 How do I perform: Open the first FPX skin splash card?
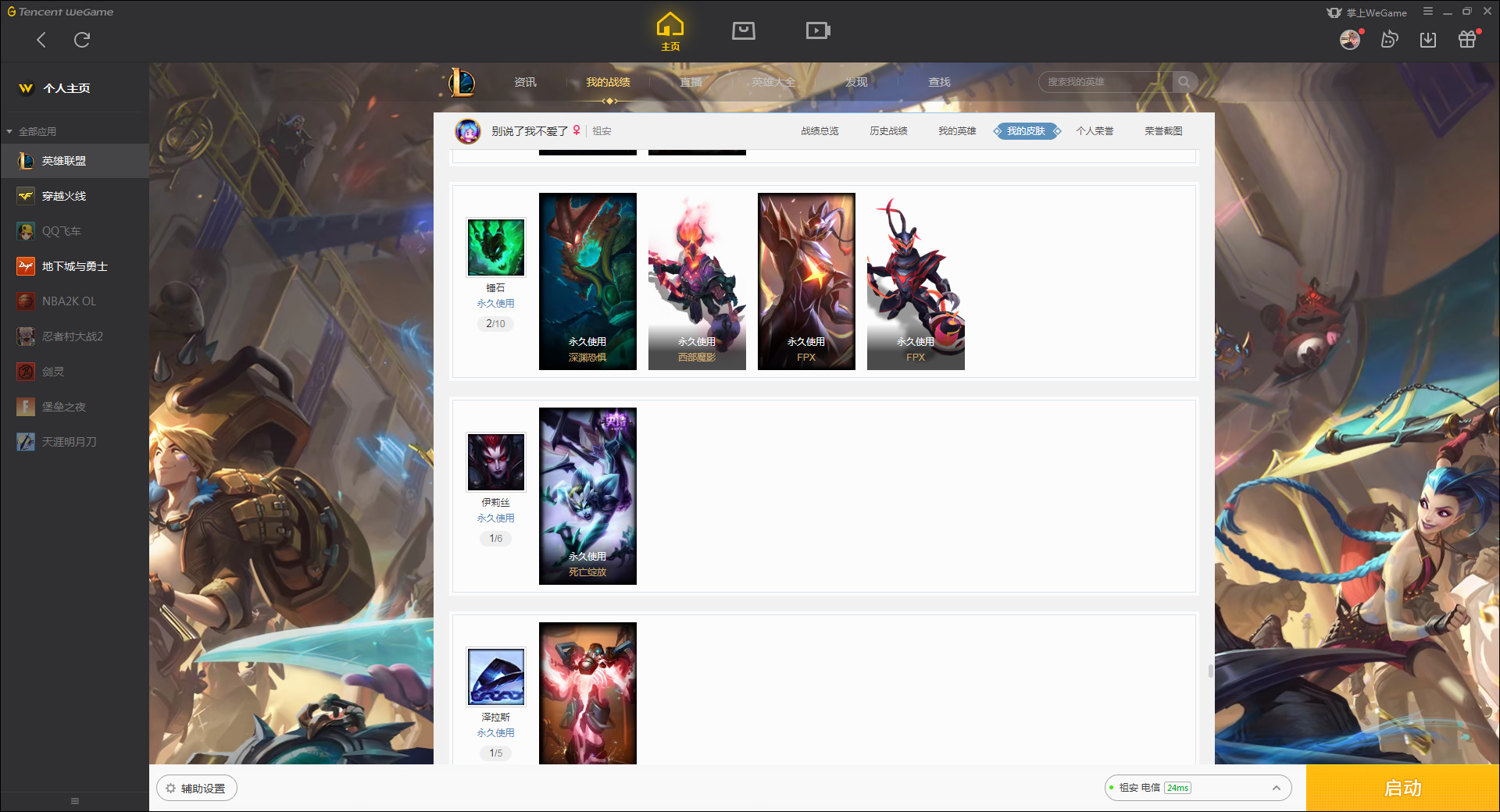coord(806,281)
